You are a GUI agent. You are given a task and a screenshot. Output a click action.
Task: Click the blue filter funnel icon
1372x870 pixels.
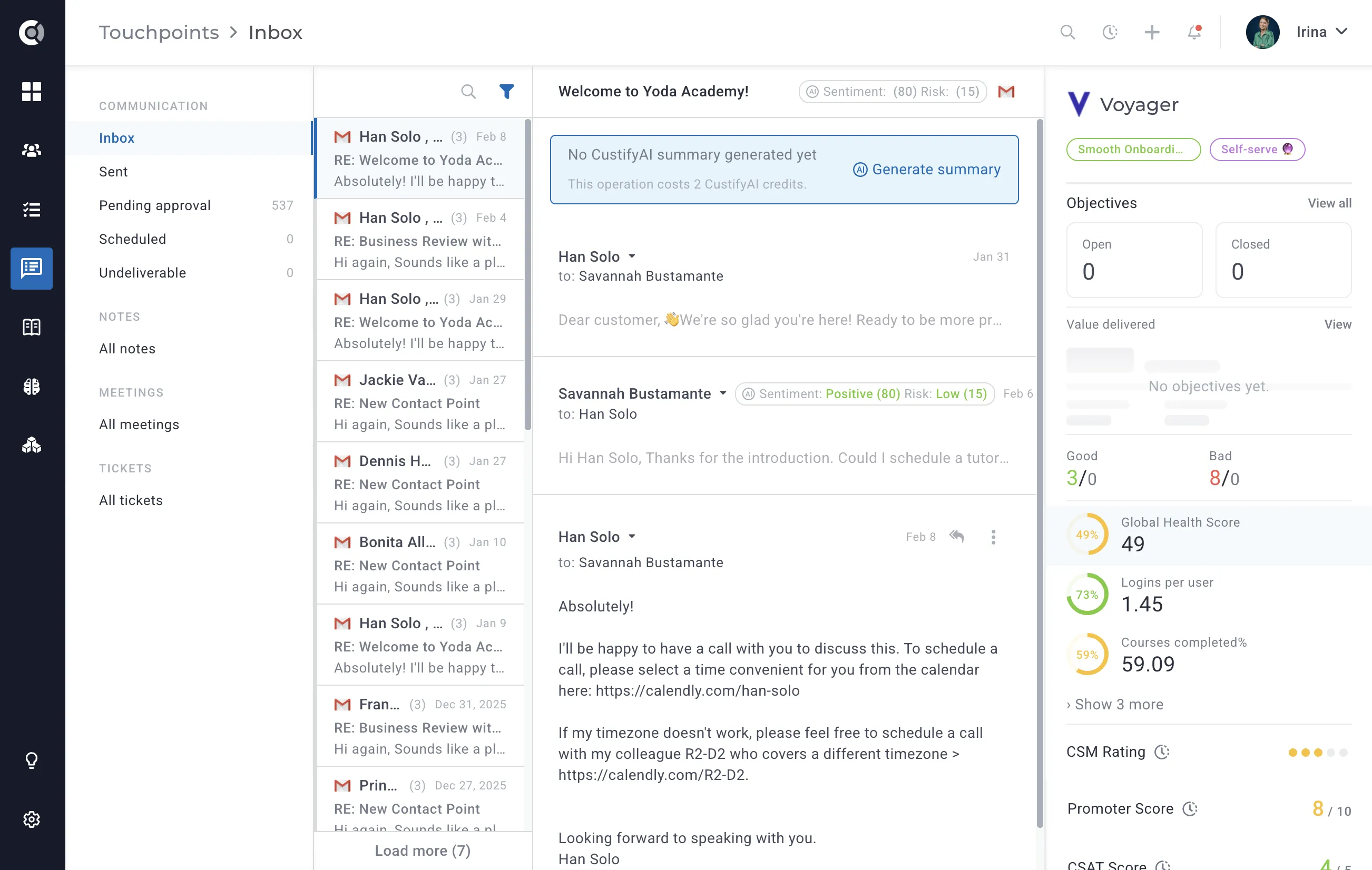[x=506, y=91]
